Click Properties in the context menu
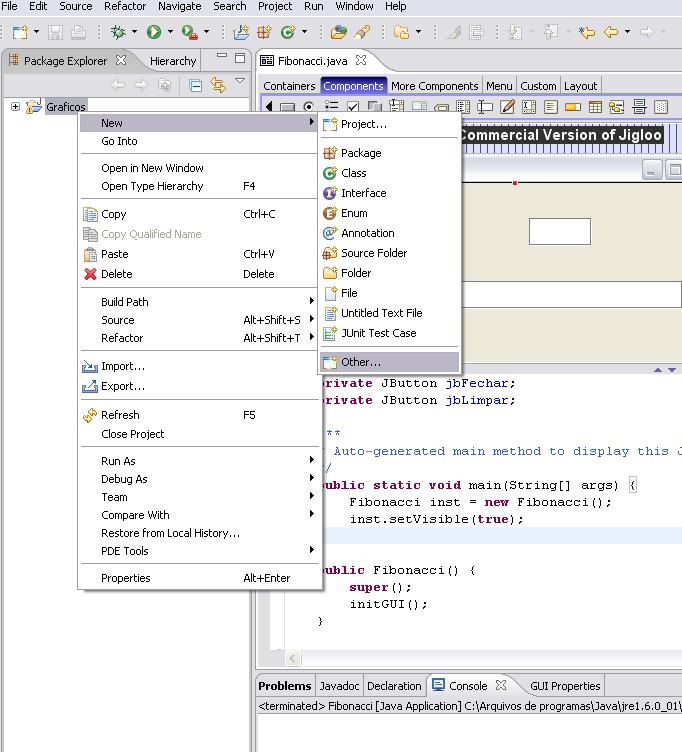Image resolution: width=682 pixels, height=752 pixels. tap(125, 578)
